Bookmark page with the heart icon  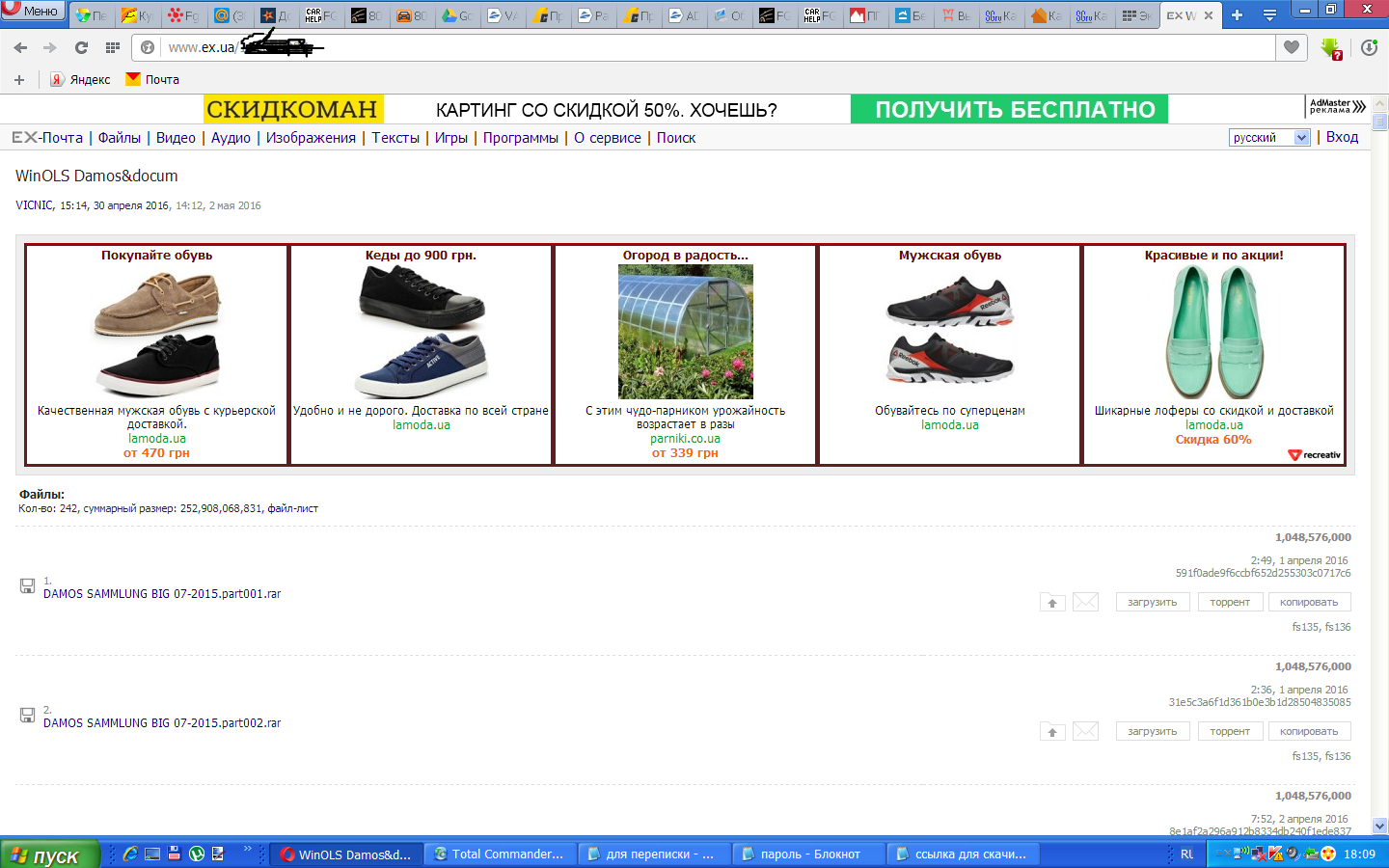(1292, 47)
